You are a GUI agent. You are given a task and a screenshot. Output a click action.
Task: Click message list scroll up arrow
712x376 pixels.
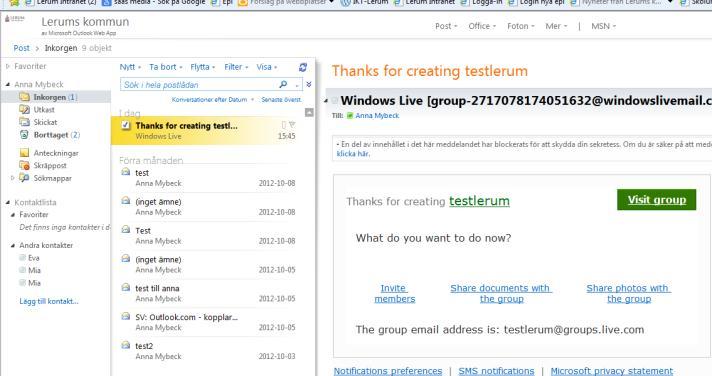(309, 112)
